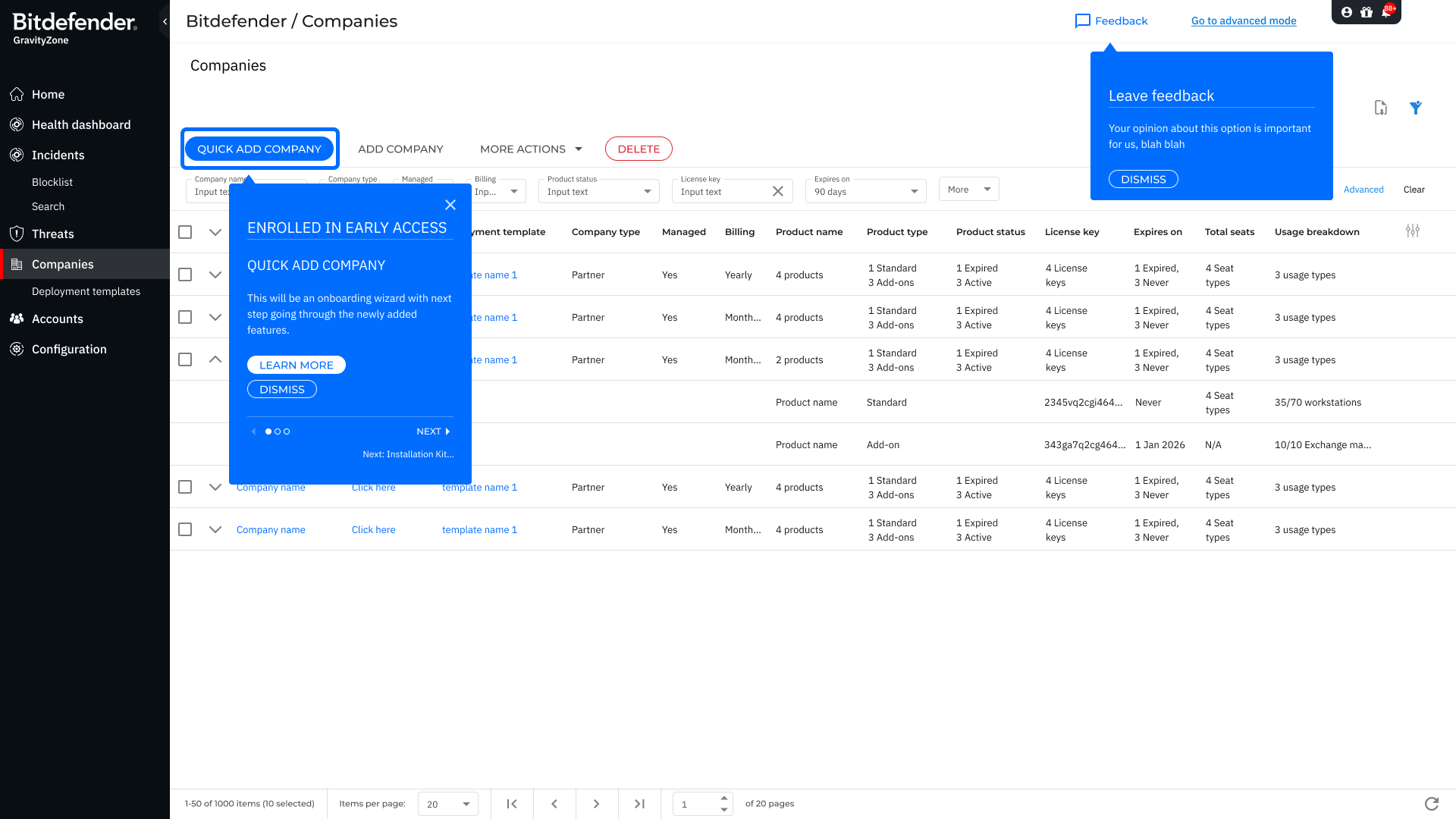Select all rows with the header checkbox
Viewport: 1456px width, 819px height.
click(185, 232)
